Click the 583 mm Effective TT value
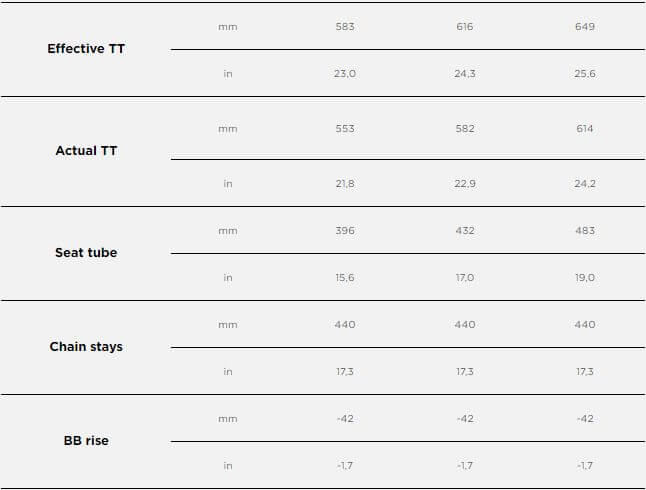Screen dimensions: 646x490 click(x=345, y=26)
